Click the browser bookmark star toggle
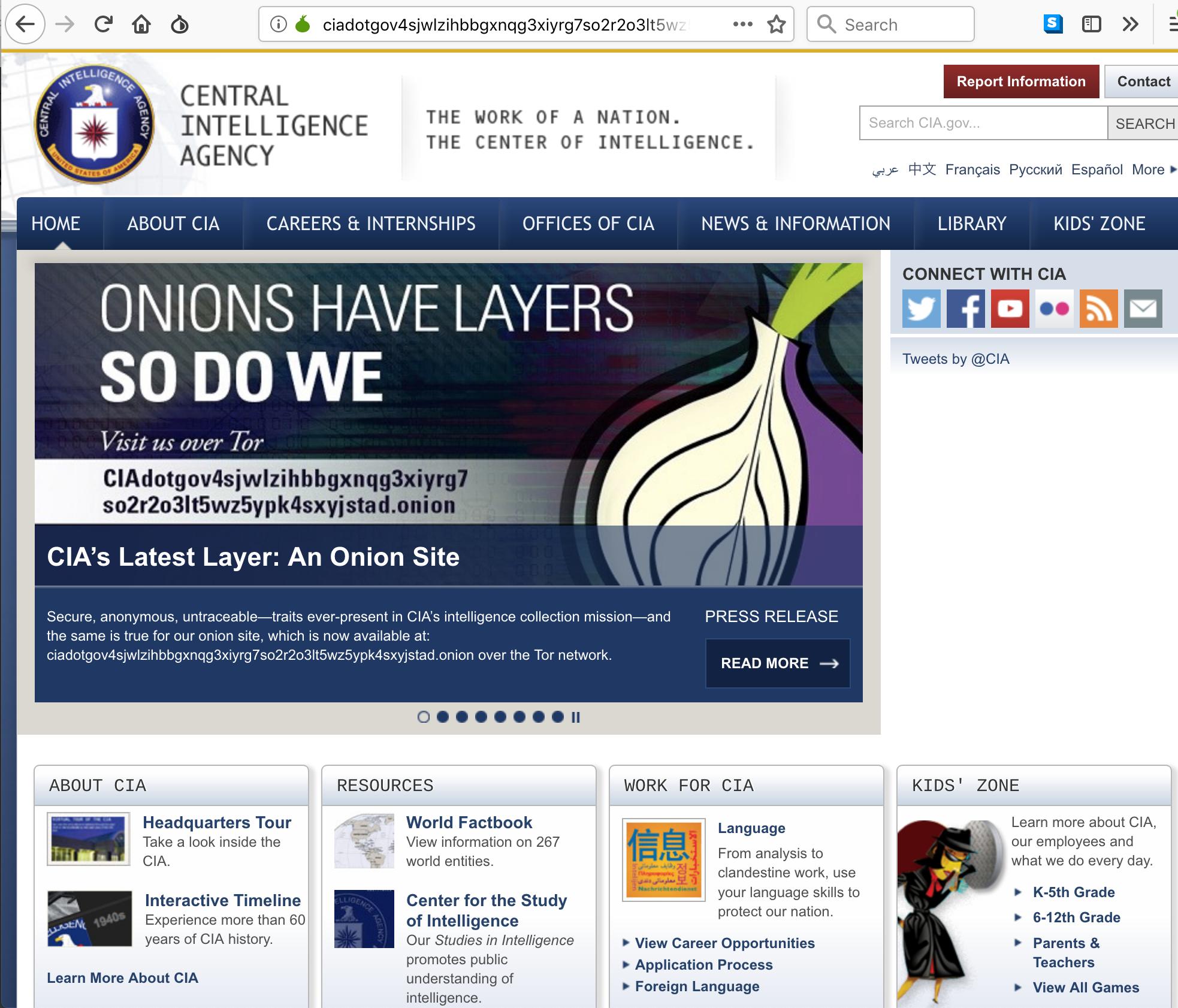Image resolution: width=1178 pixels, height=1008 pixels. pos(779,24)
